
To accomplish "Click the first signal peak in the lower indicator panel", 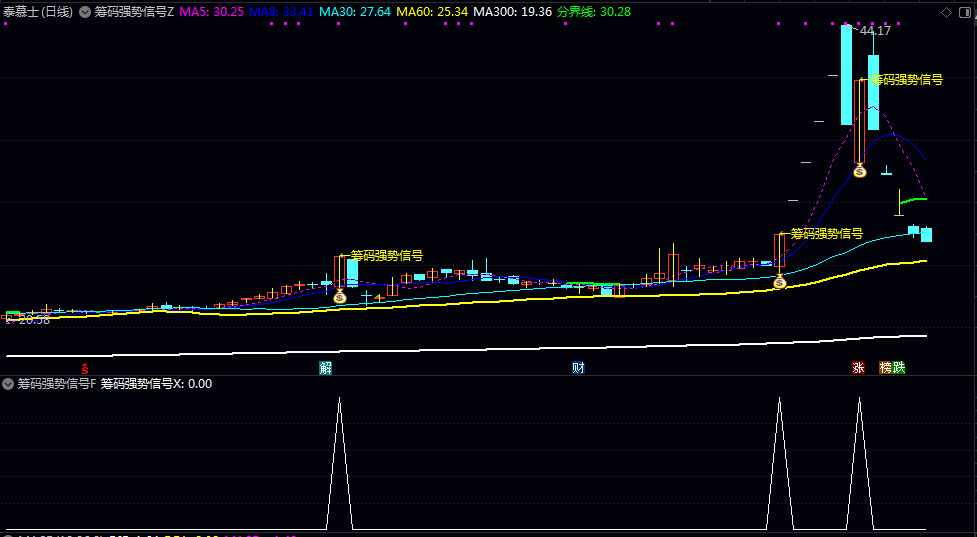I will 339,400.
